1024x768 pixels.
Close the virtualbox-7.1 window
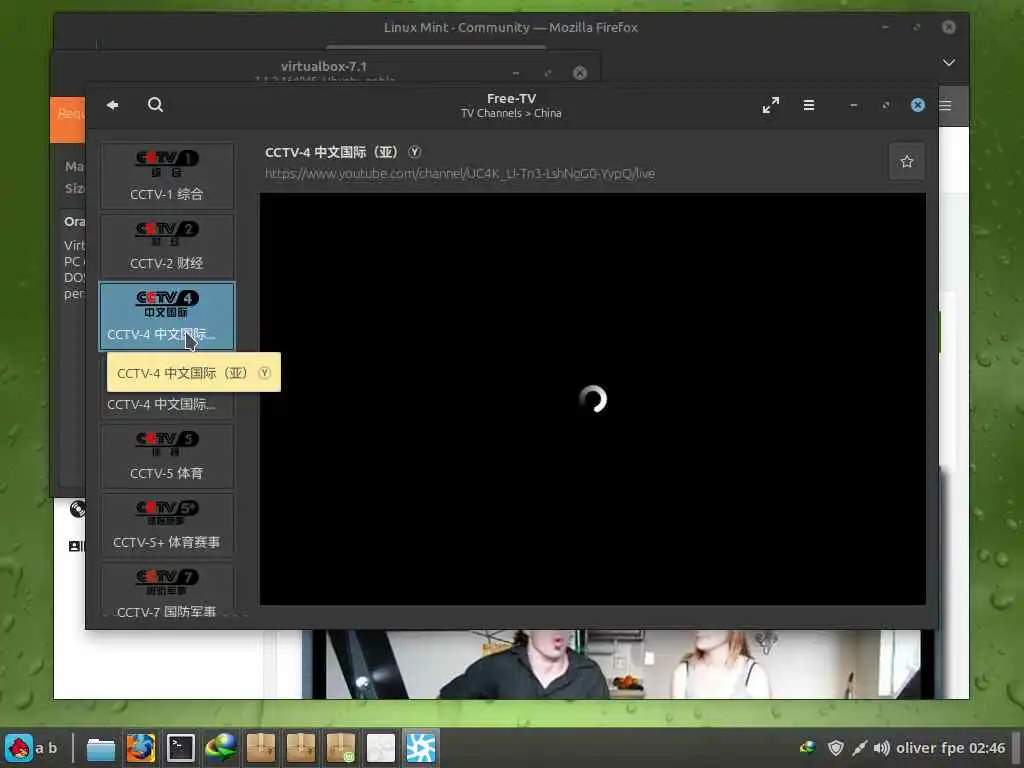click(x=580, y=72)
